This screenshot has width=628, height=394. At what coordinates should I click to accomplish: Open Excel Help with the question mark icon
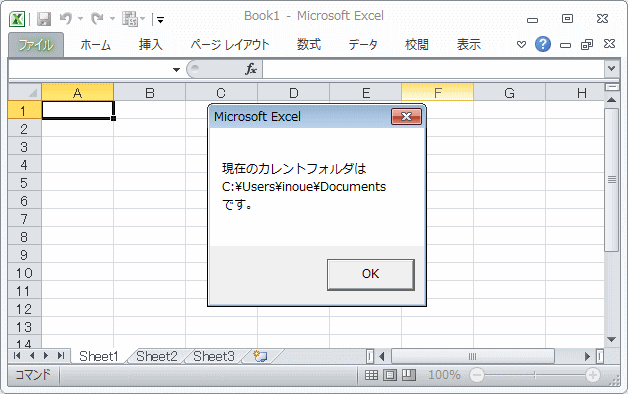[x=543, y=44]
